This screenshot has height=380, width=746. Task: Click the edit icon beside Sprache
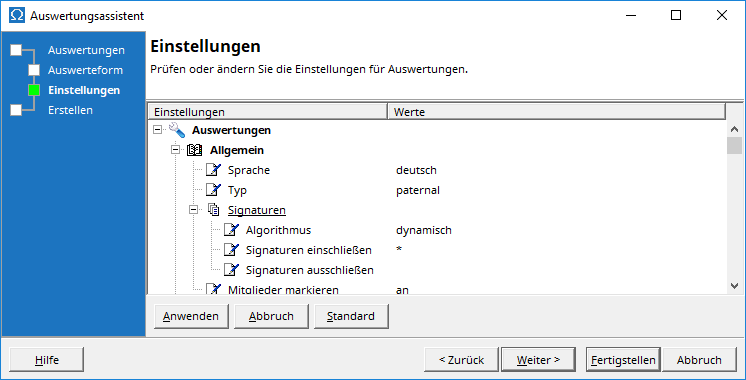coord(214,170)
